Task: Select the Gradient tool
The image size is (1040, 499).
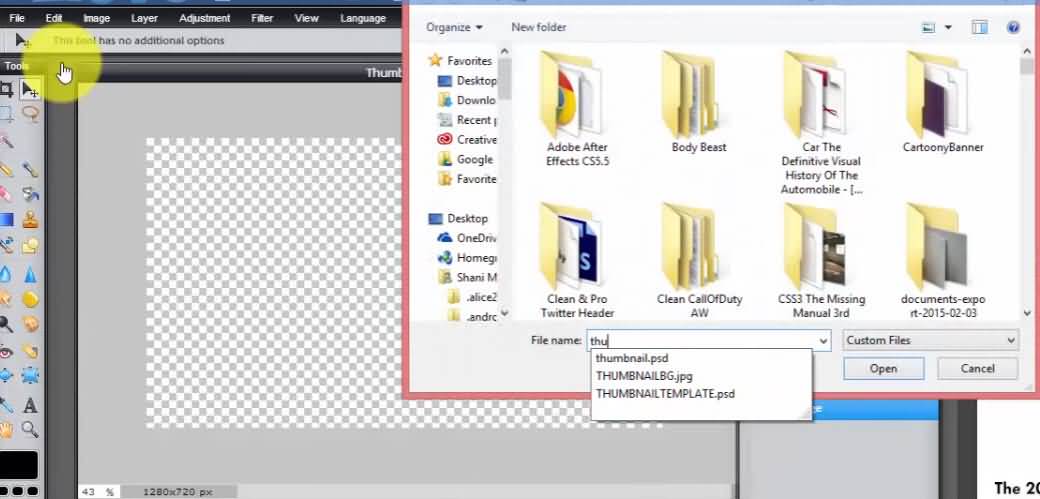Action: pyautogui.click(x=6, y=220)
